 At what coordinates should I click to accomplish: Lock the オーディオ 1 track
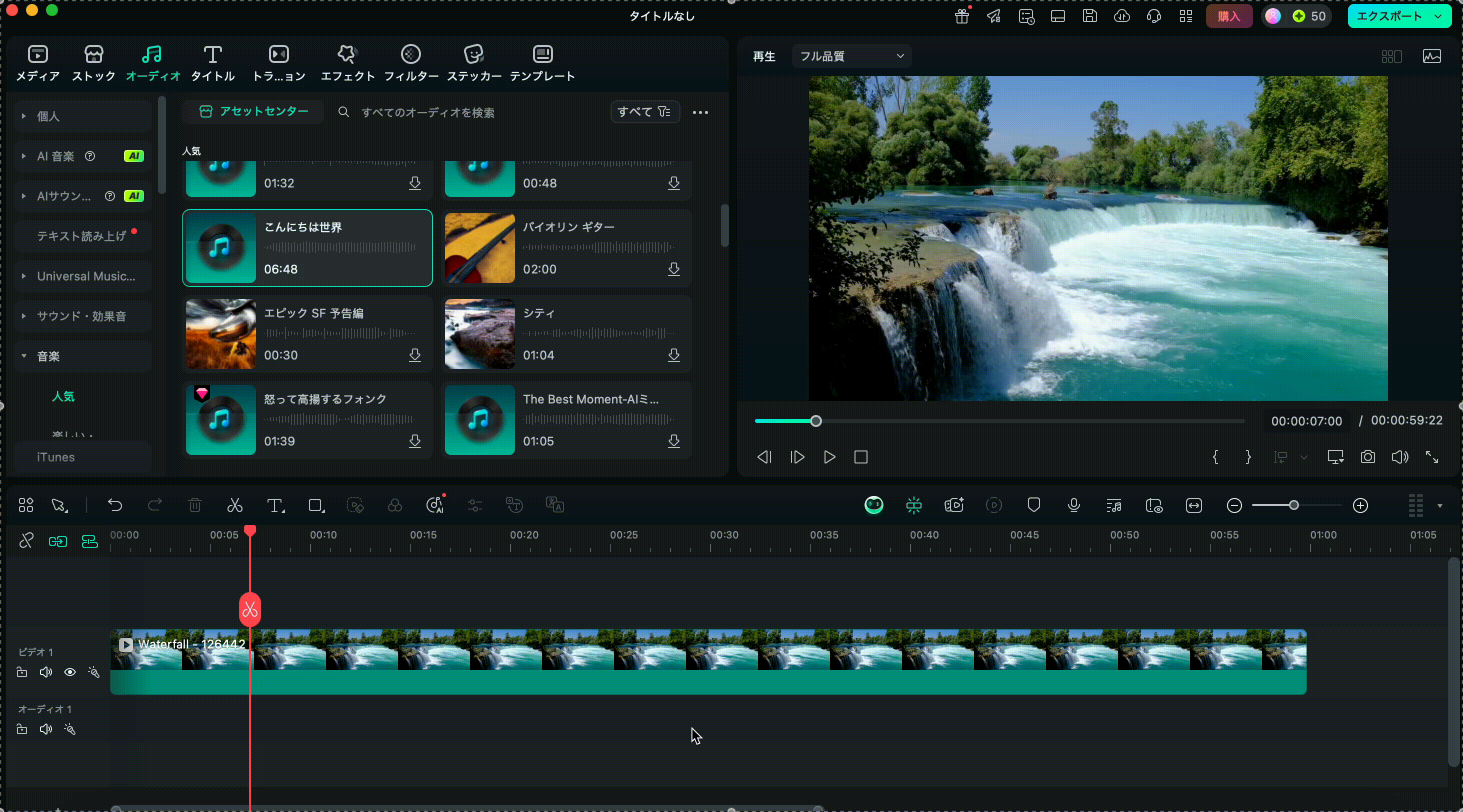[21, 729]
